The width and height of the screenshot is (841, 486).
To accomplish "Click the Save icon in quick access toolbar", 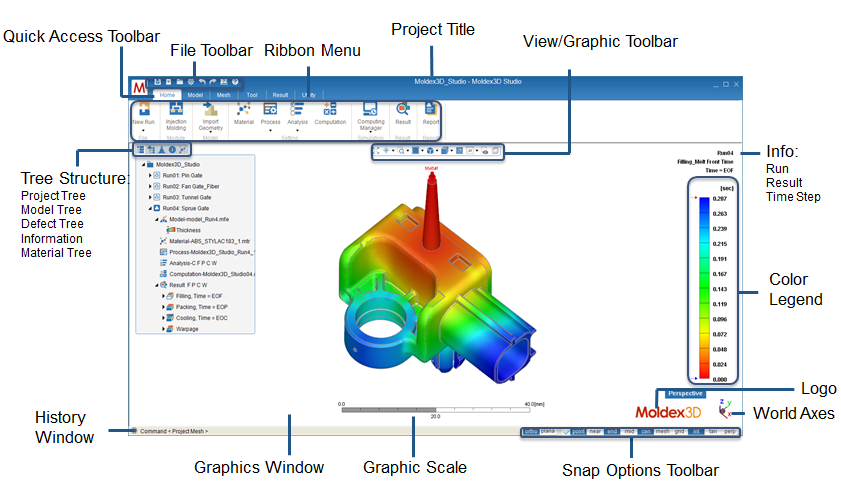I will pyautogui.click(x=158, y=82).
